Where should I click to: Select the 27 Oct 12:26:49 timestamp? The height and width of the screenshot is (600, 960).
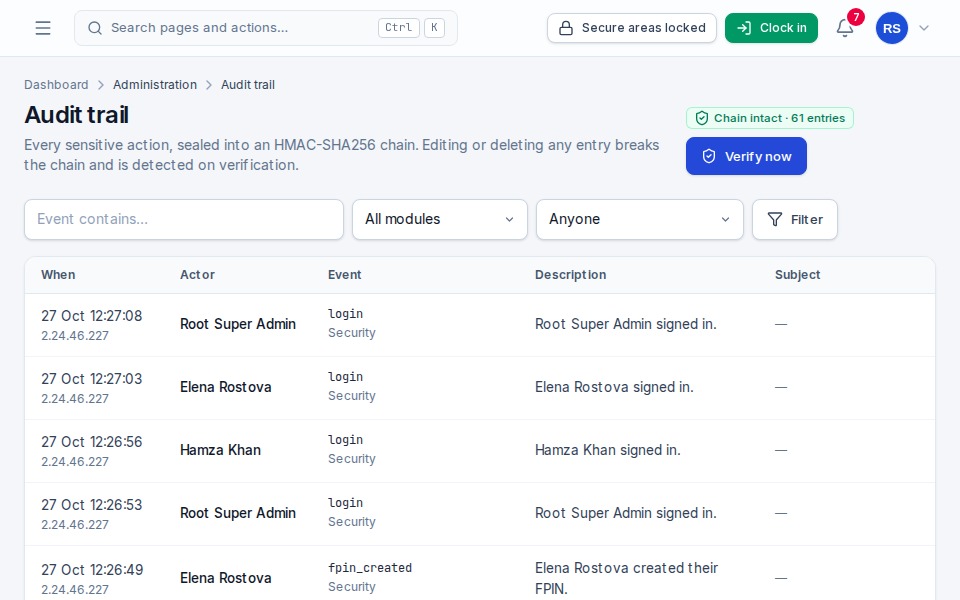point(92,570)
